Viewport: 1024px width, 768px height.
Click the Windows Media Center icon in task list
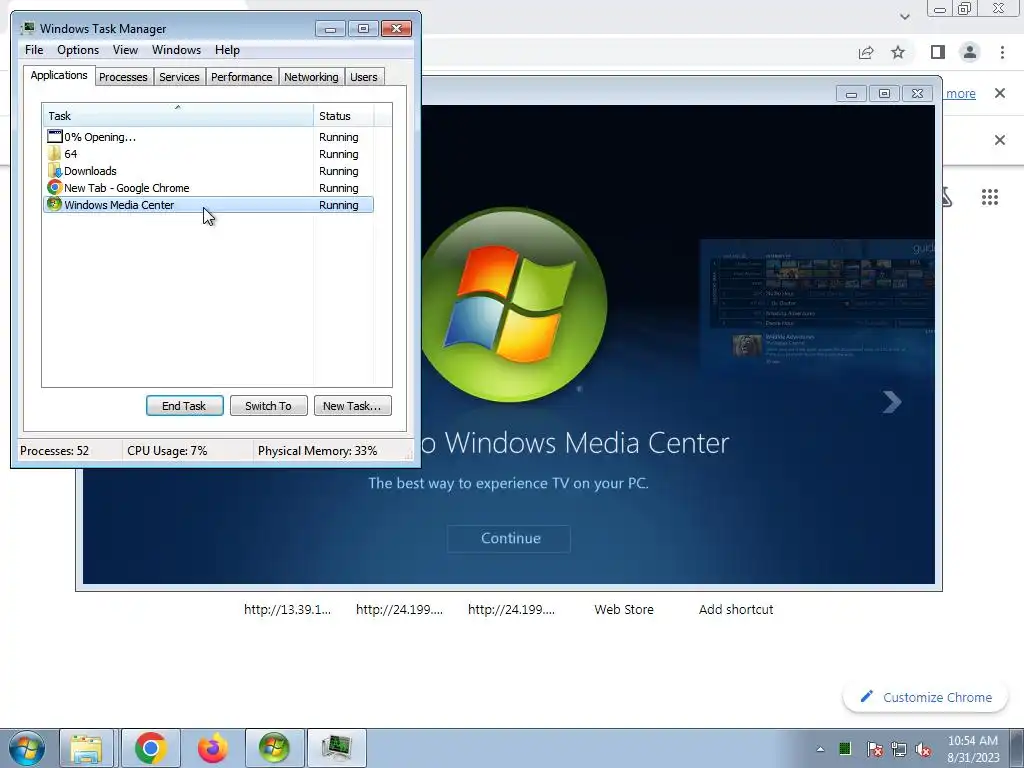54,204
